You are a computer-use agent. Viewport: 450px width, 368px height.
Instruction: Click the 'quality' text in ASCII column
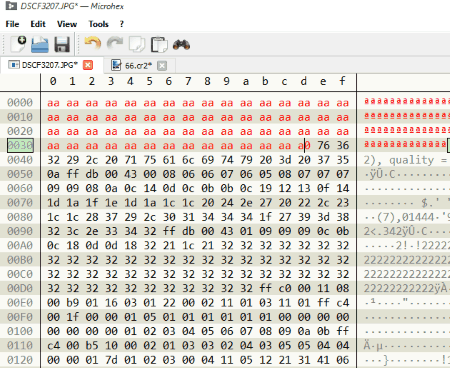[412, 160]
